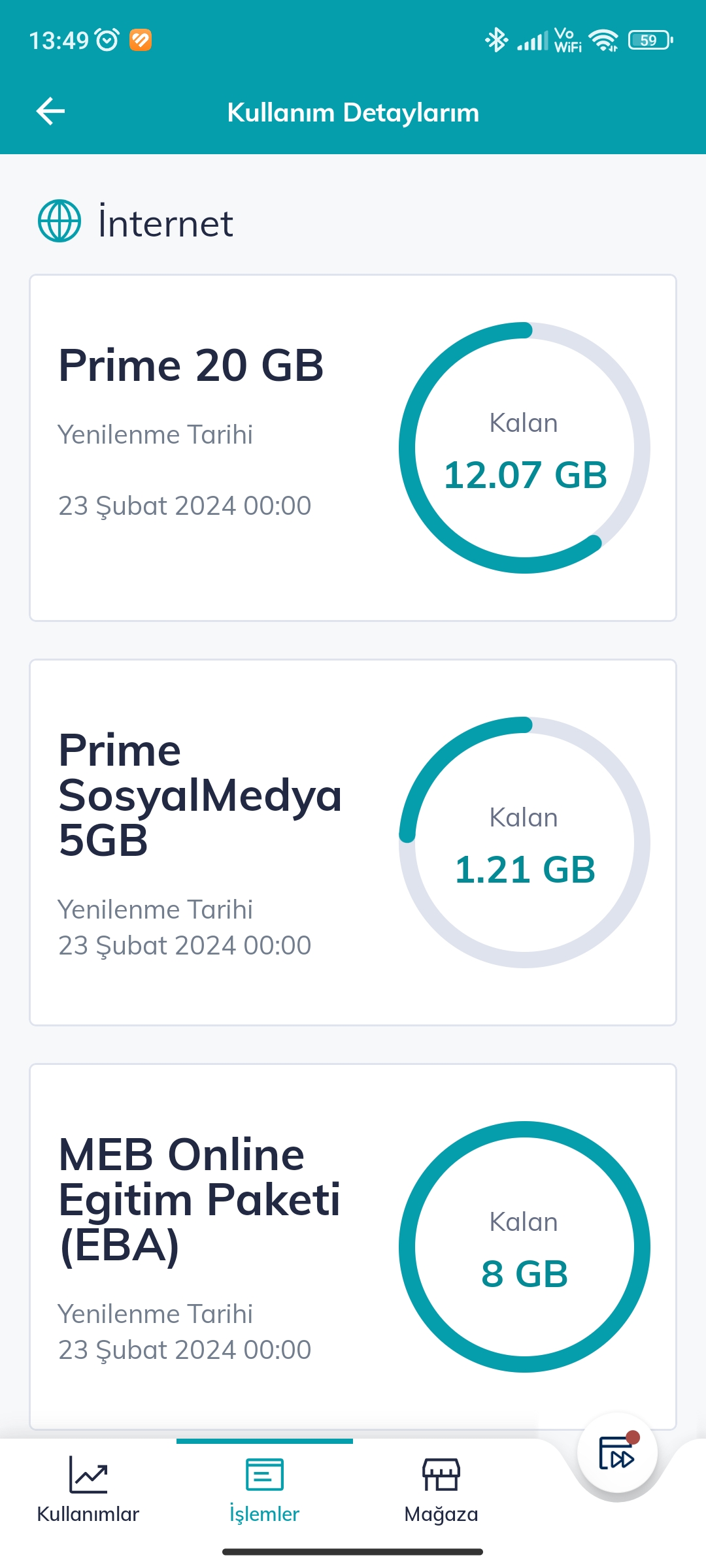Tap the İşlemler list icon
This screenshot has width=706, height=1568.
(x=265, y=1475)
